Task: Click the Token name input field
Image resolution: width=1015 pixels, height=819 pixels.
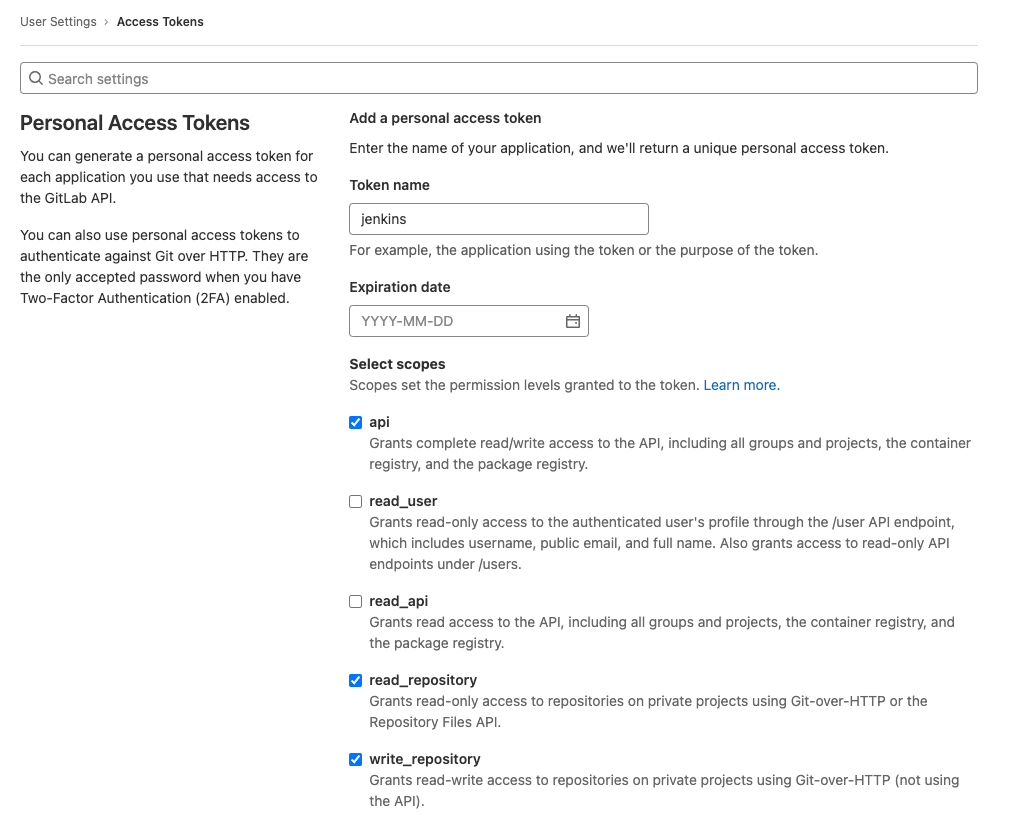Action: (498, 219)
